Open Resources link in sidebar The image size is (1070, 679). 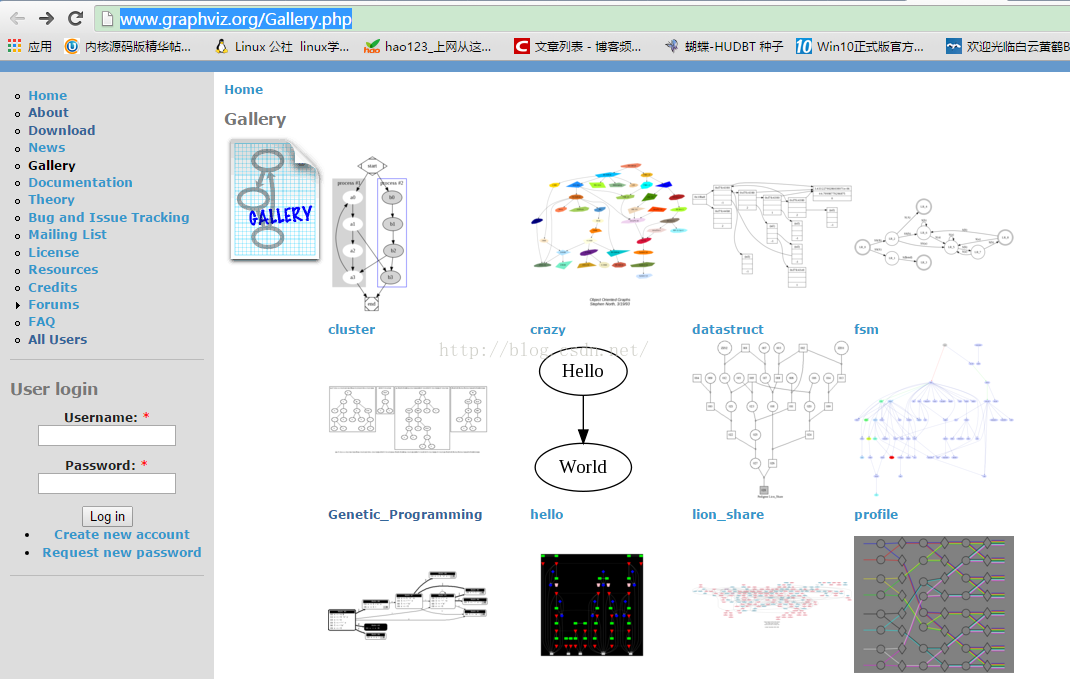pyautogui.click(x=63, y=270)
